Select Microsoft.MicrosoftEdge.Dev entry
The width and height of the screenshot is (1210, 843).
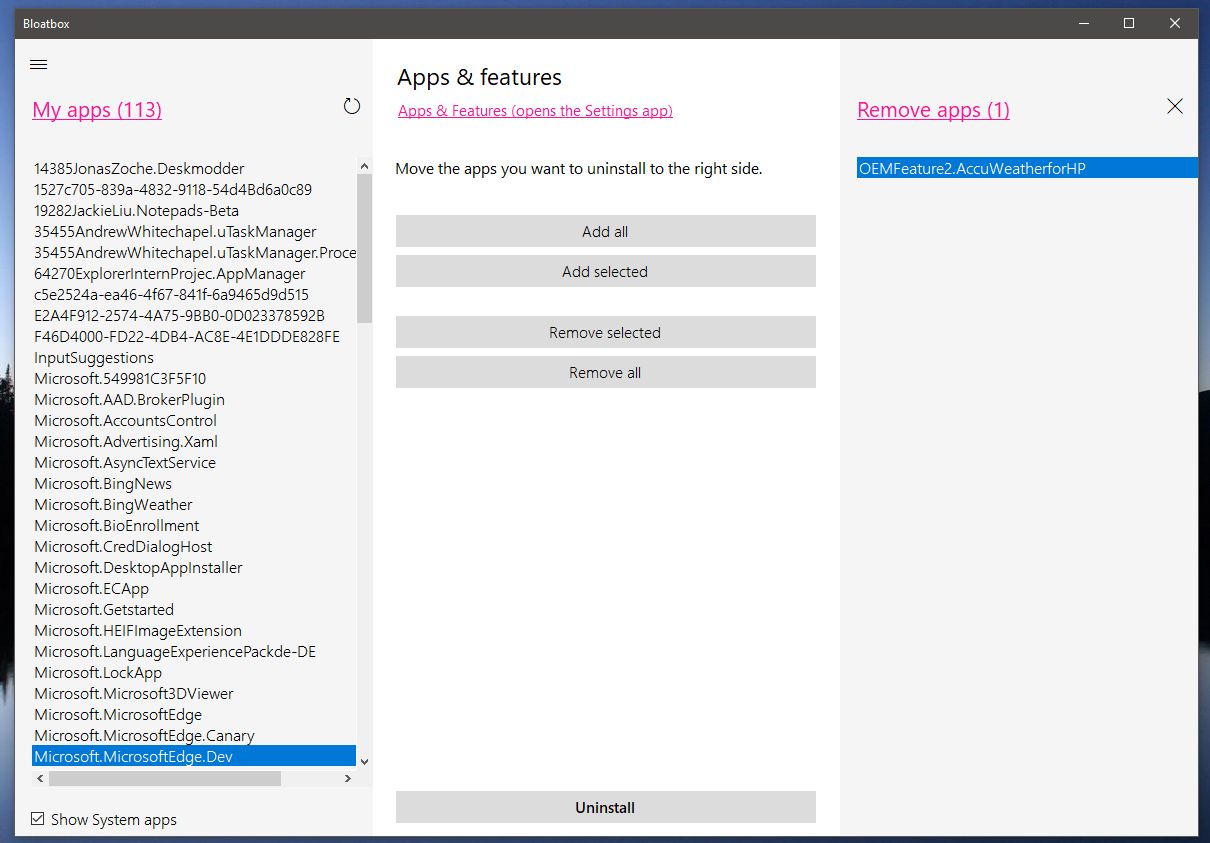coord(194,756)
